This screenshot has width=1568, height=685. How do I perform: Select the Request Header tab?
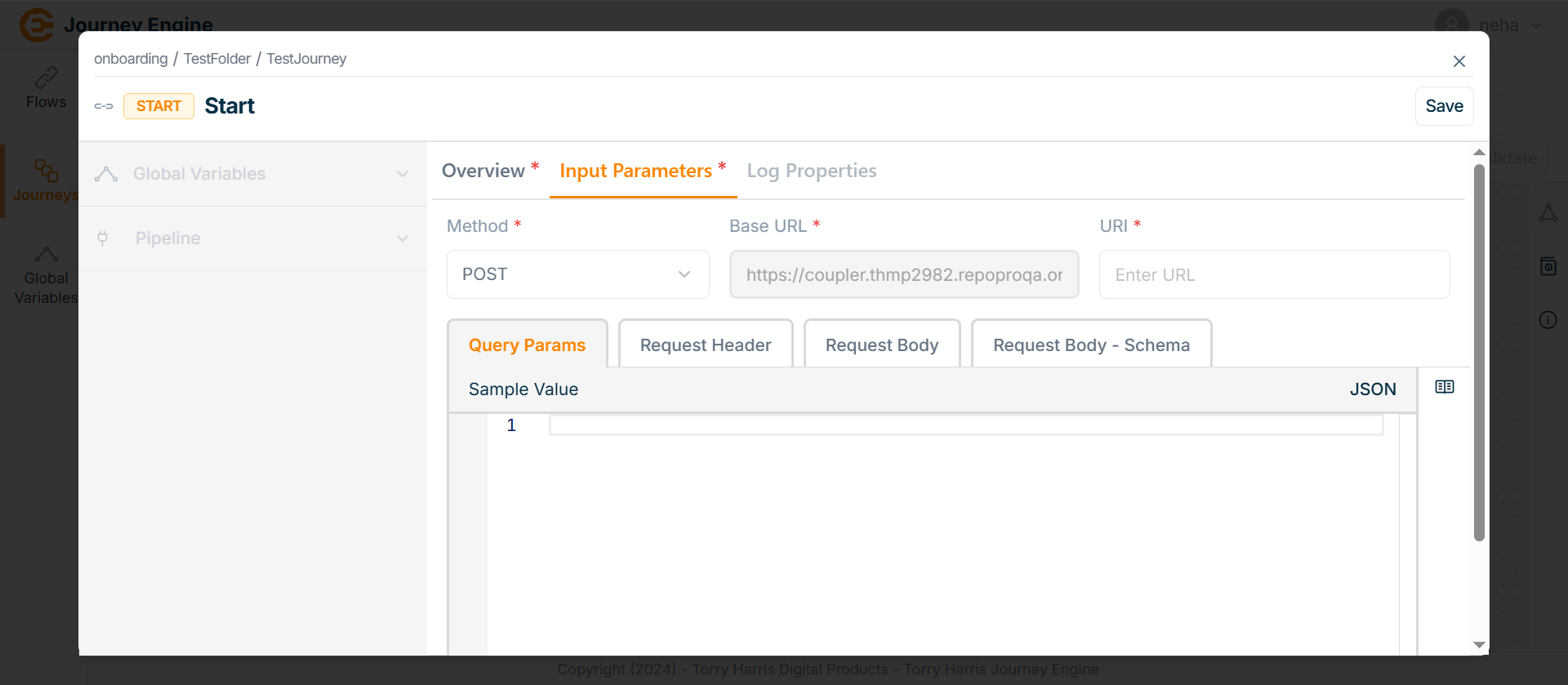(x=706, y=345)
